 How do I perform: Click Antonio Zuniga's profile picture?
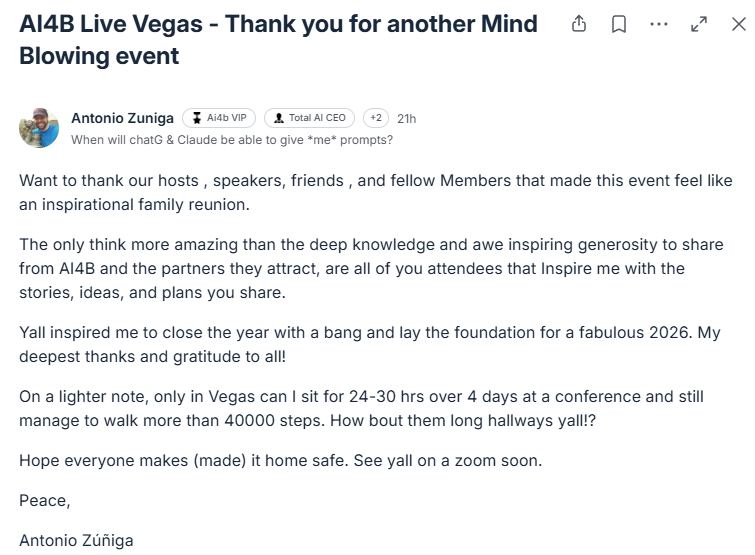[39, 128]
